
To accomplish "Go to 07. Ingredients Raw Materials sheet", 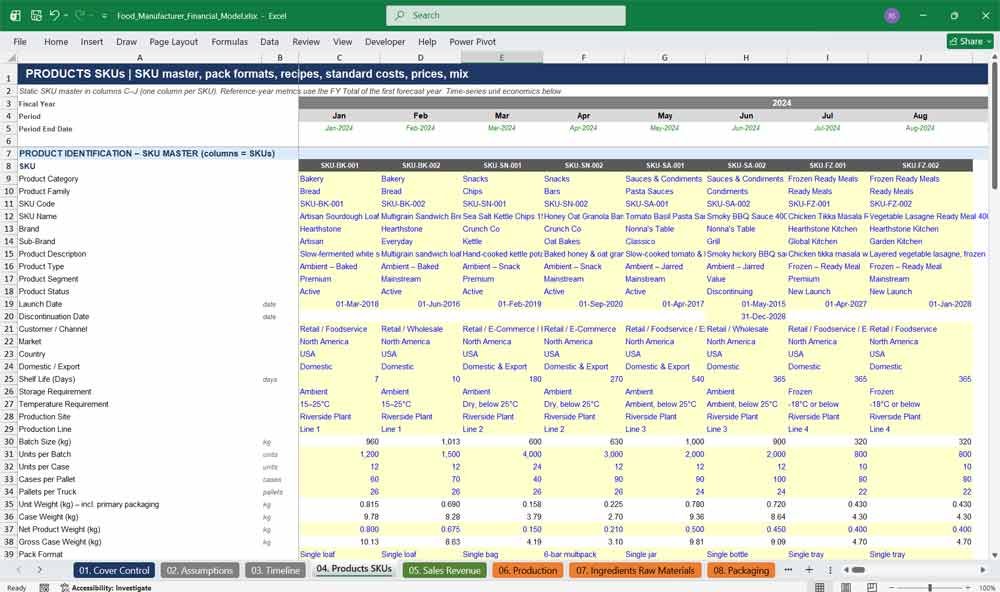I will click(635, 570).
